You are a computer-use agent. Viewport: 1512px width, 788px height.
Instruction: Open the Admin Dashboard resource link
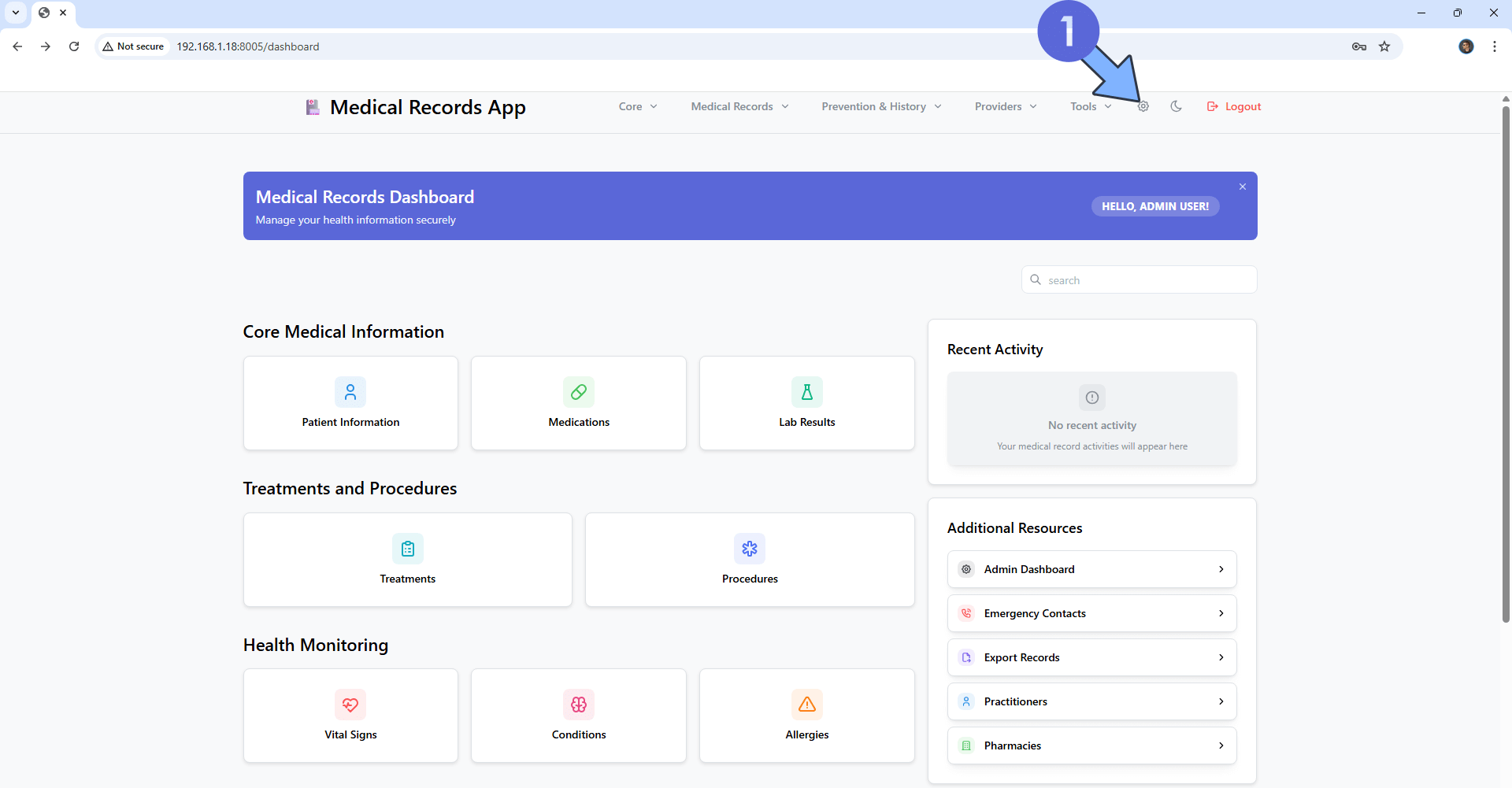[x=1092, y=569]
